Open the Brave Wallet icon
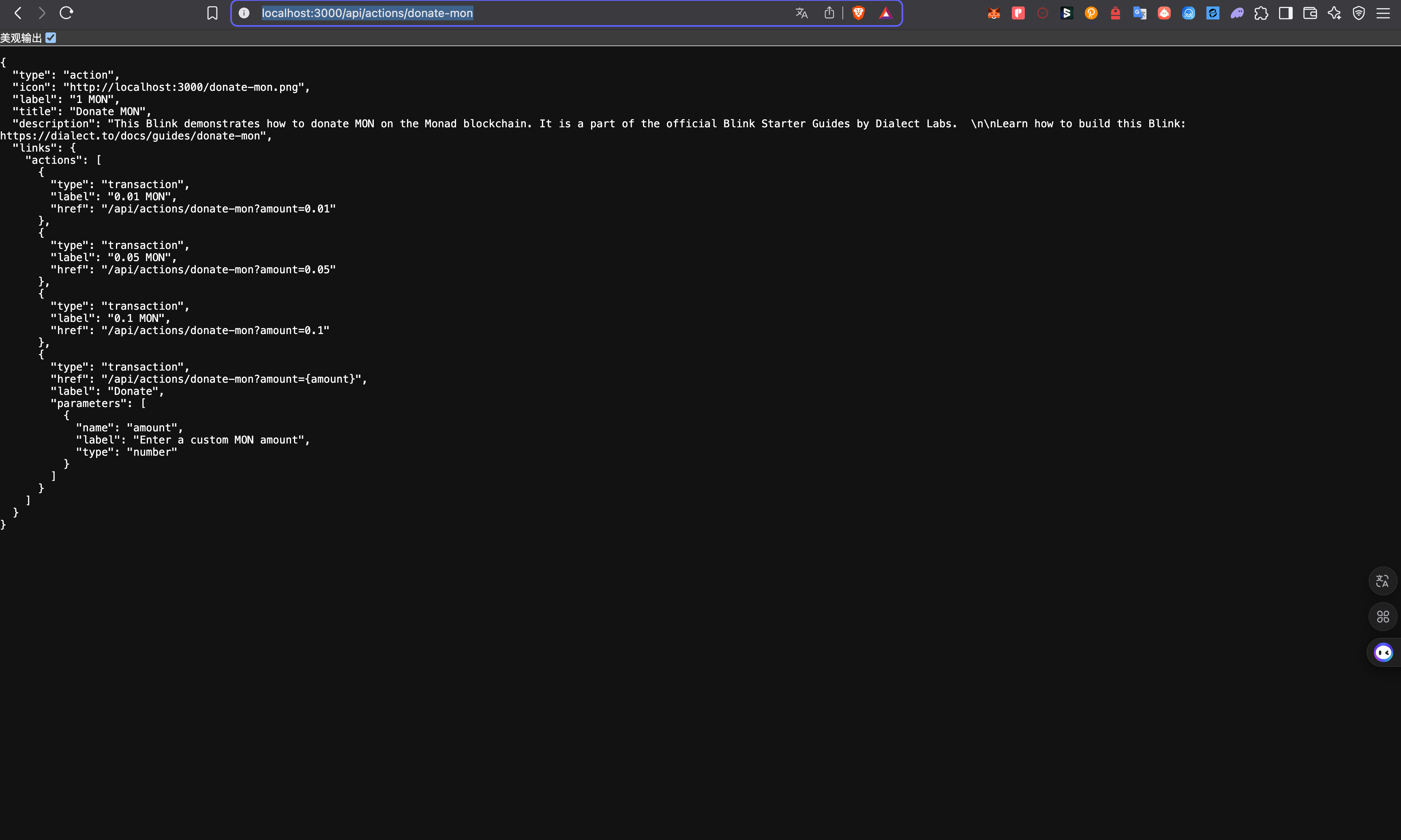The image size is (1401, 840). coord(1310,13)
